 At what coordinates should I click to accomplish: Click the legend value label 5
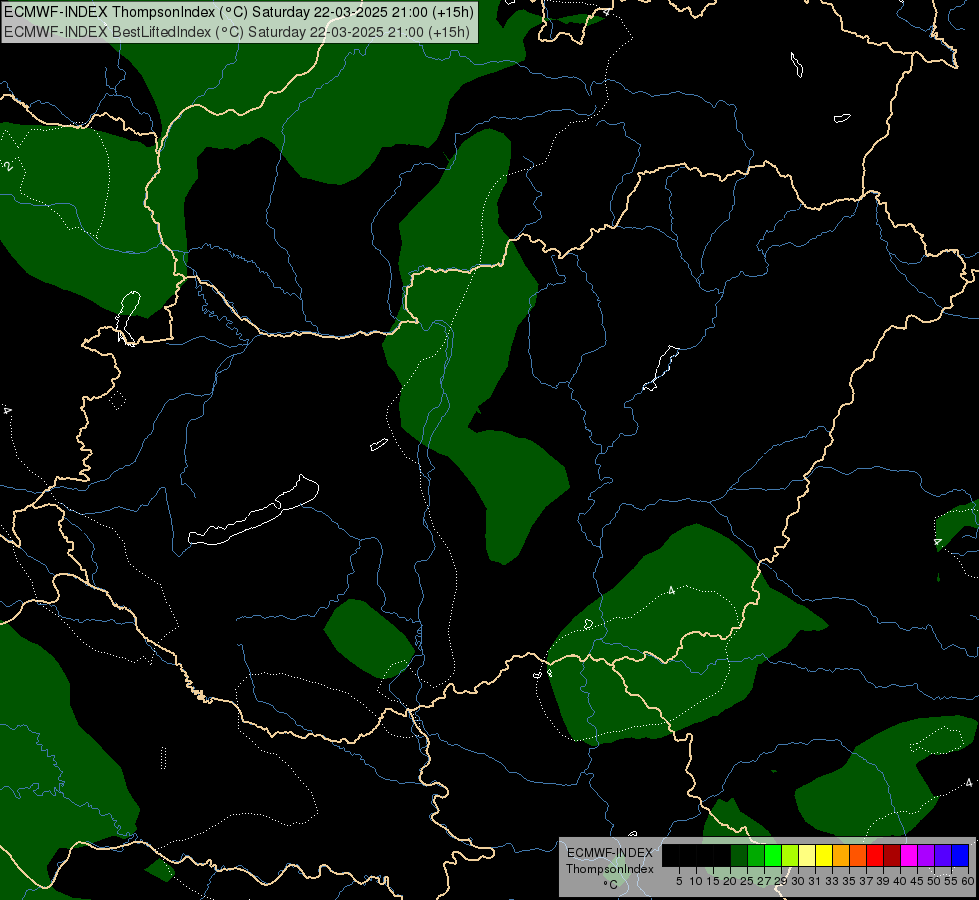pos(679,881)
